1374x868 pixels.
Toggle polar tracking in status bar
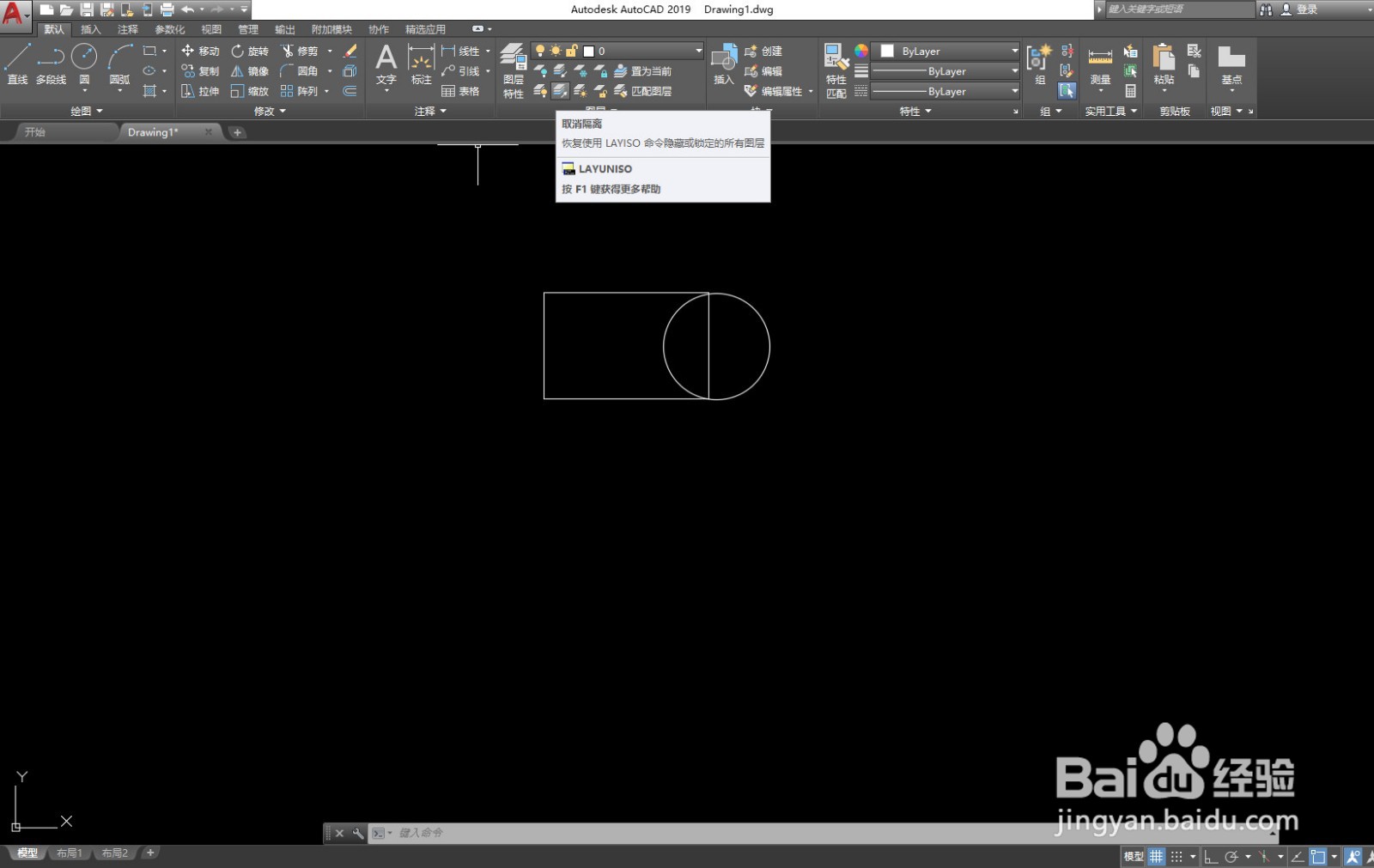[1231, 856]
